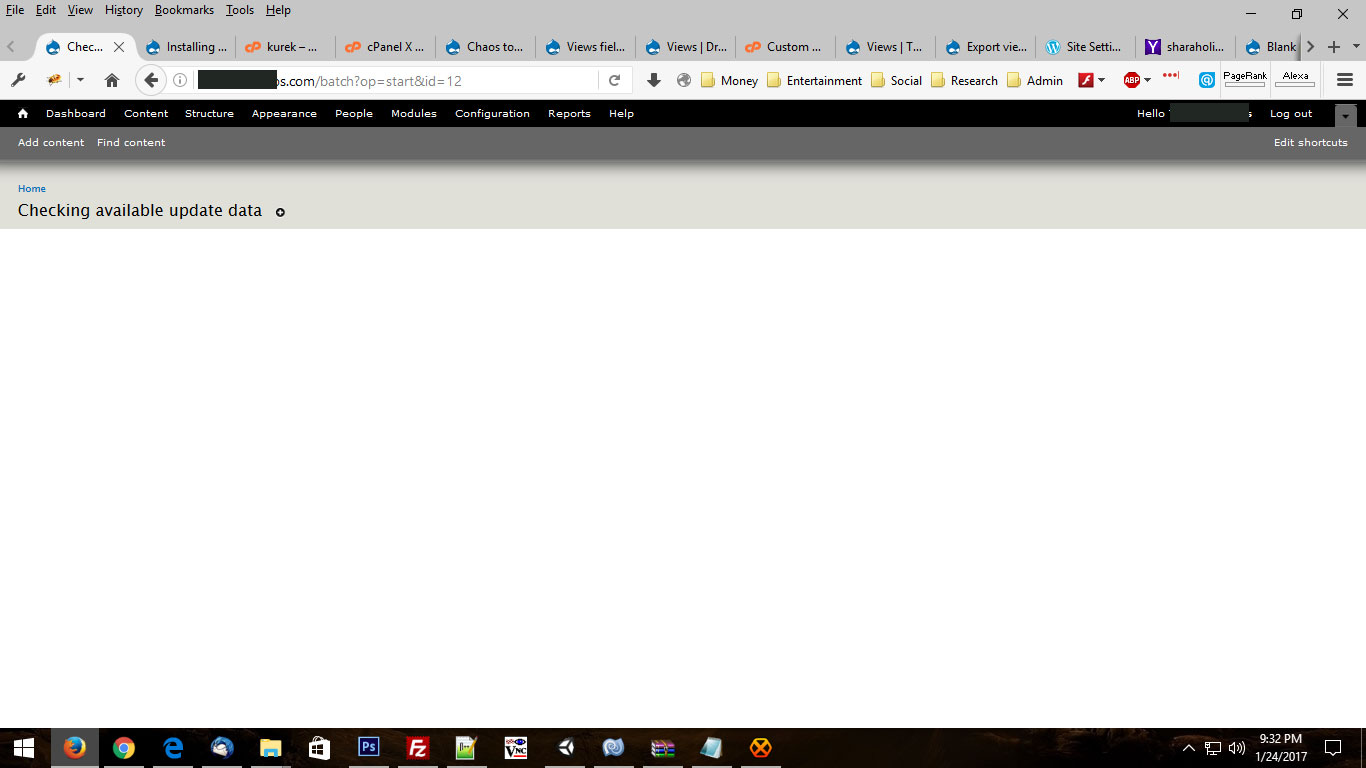Switch to the Installing tab
Screen dimensions: 1366x768
click(x=186, y=47)
